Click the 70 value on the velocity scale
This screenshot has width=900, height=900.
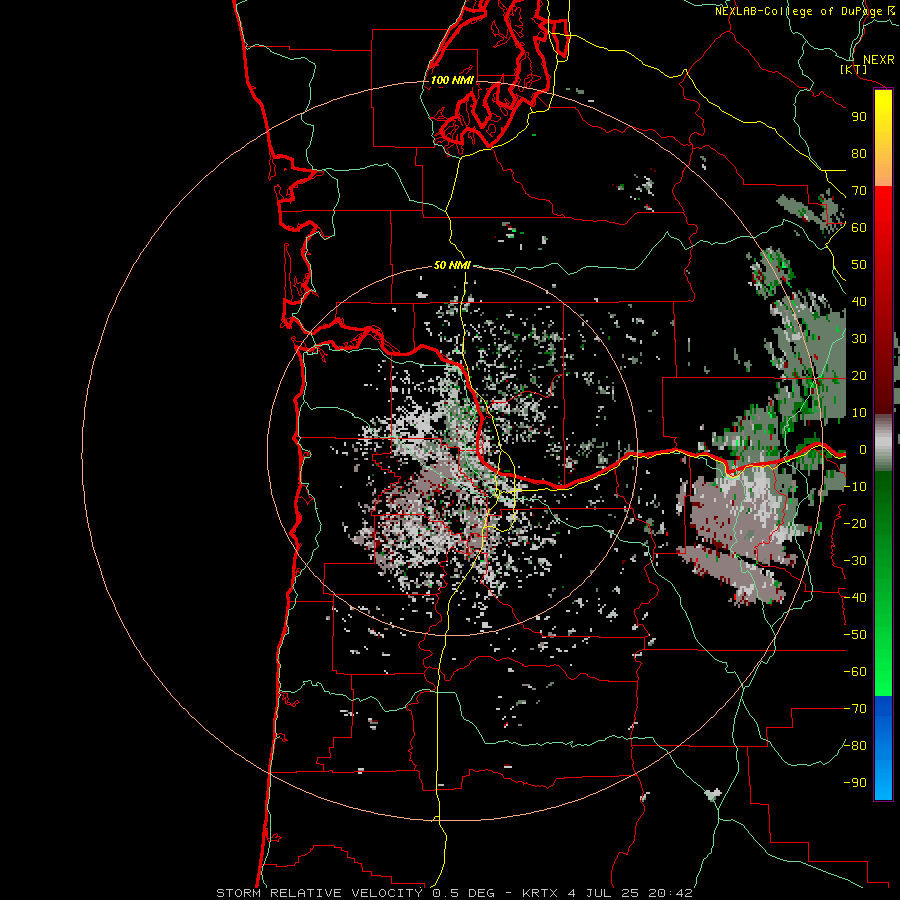point(859,191)
